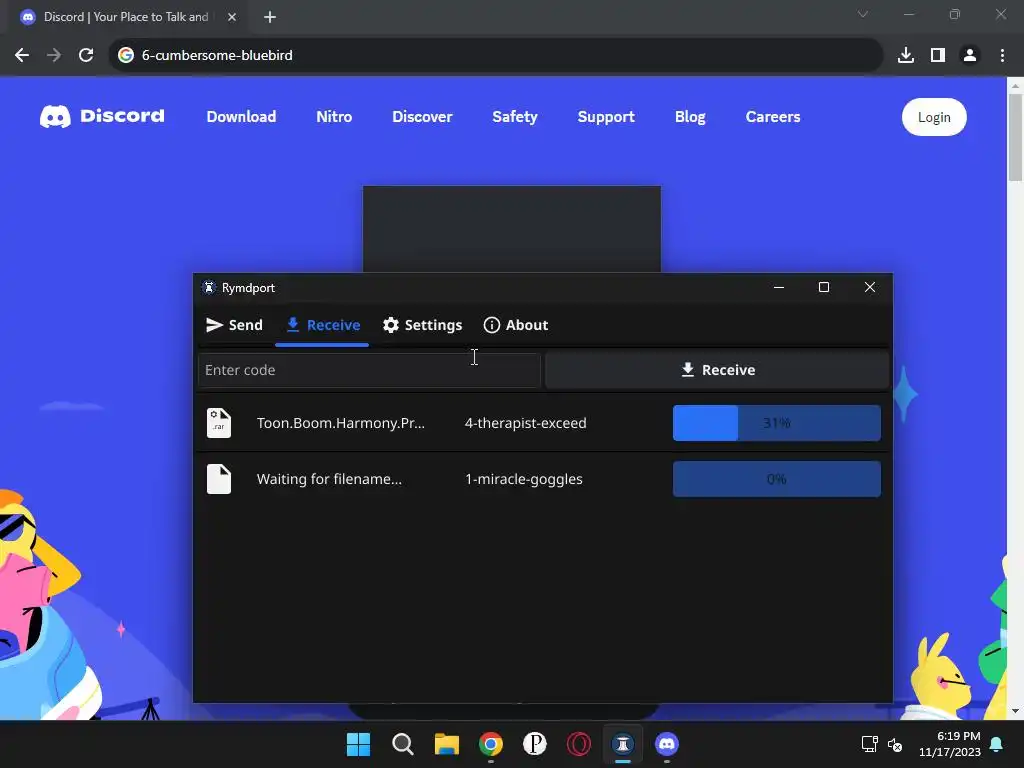1024x768 pixels.
Task: Select the code 1-miracle-goggles
Action: (x=524, y=479)
